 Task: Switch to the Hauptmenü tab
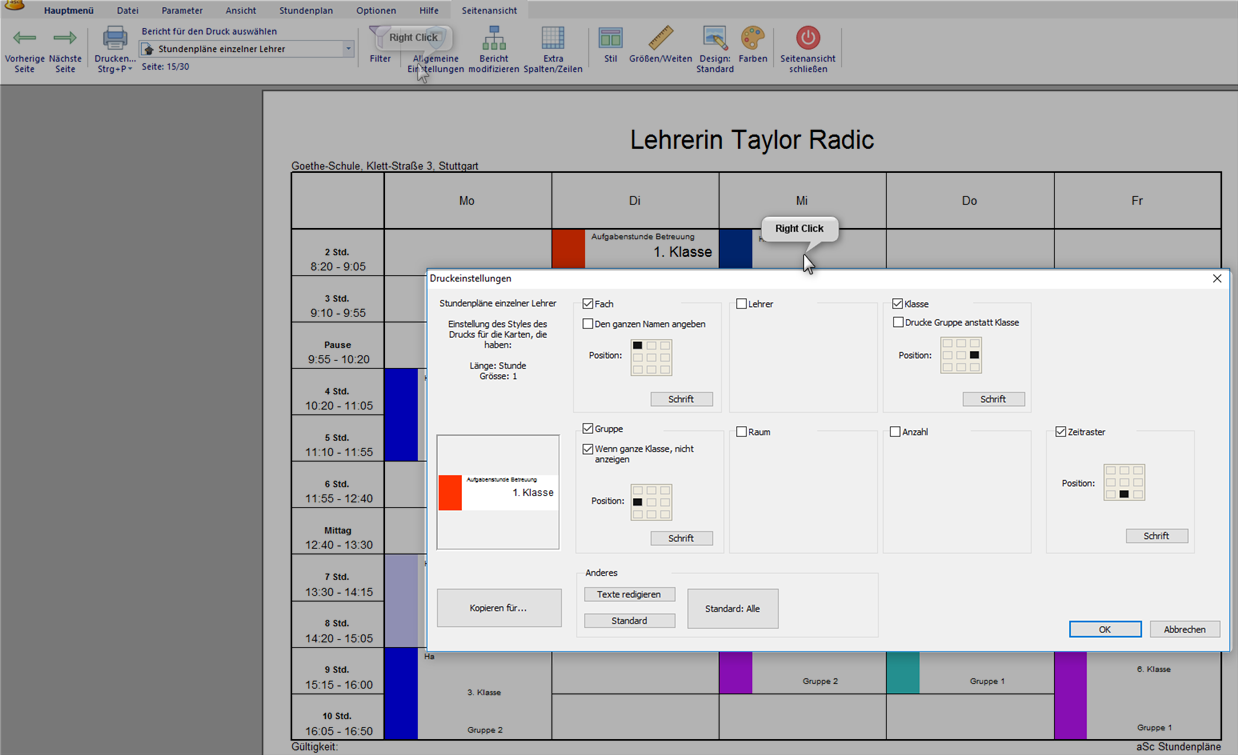point(69,11)
